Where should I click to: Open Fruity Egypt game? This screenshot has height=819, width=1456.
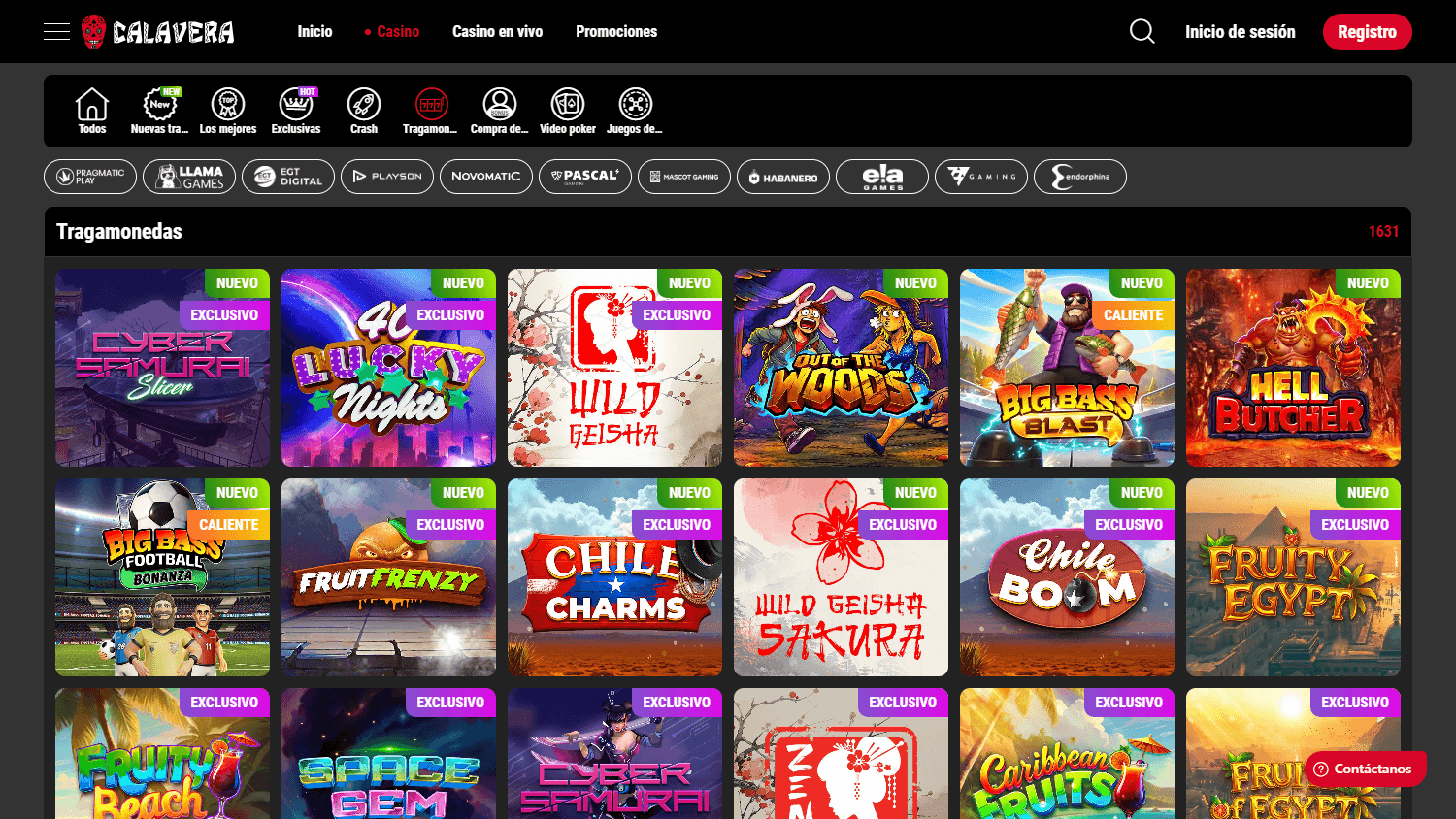pos(1293,577)
